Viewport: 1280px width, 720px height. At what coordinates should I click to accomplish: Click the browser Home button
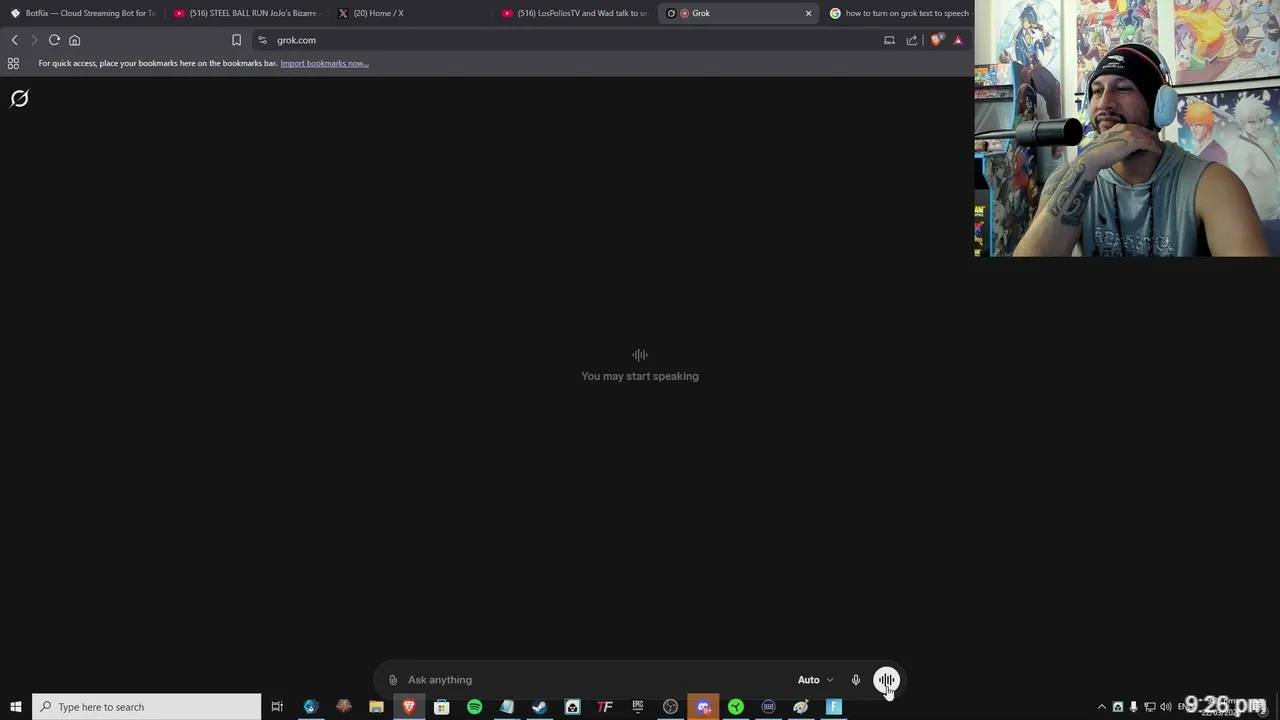(74, 40)
